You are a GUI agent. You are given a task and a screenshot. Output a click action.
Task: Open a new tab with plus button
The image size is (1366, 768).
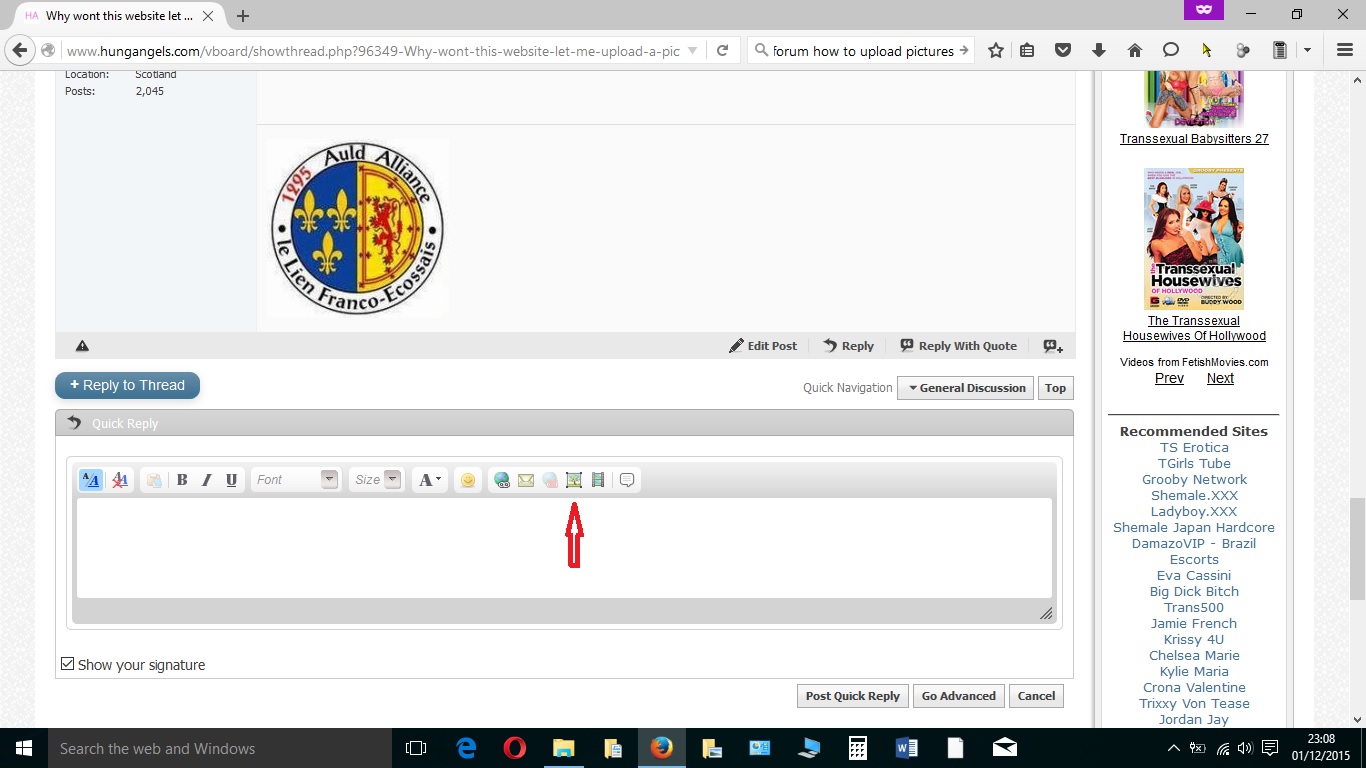(243, 16)
